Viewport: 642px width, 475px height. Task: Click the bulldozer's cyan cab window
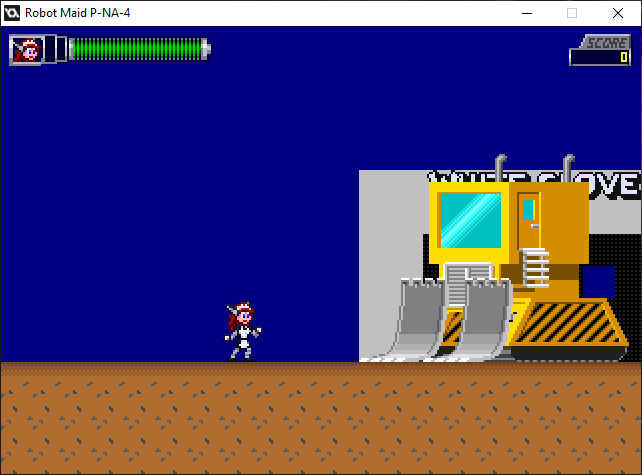pyautogui.click(x=470, y=220)
